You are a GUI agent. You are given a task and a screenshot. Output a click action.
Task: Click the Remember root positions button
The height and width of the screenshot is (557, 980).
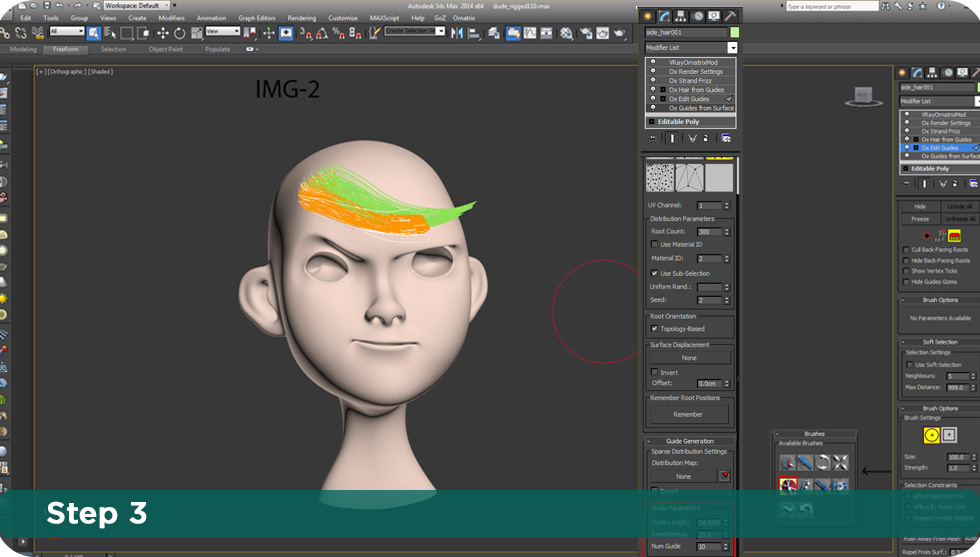(688, 414)
